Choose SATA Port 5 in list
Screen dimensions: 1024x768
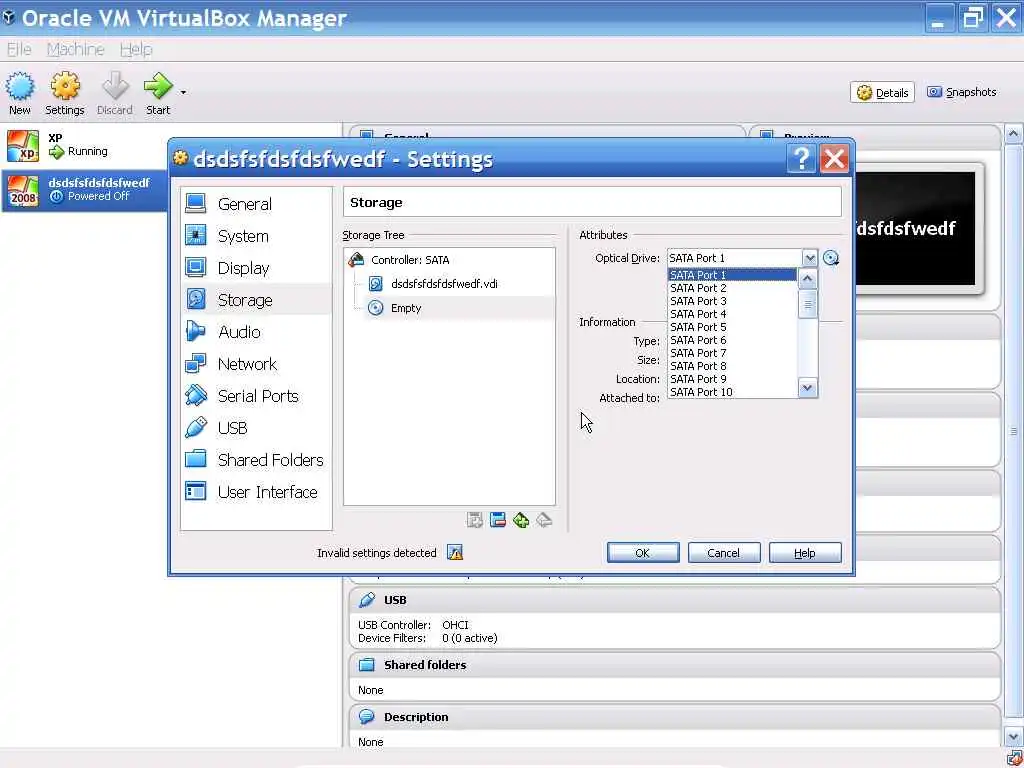click(732, 327)
